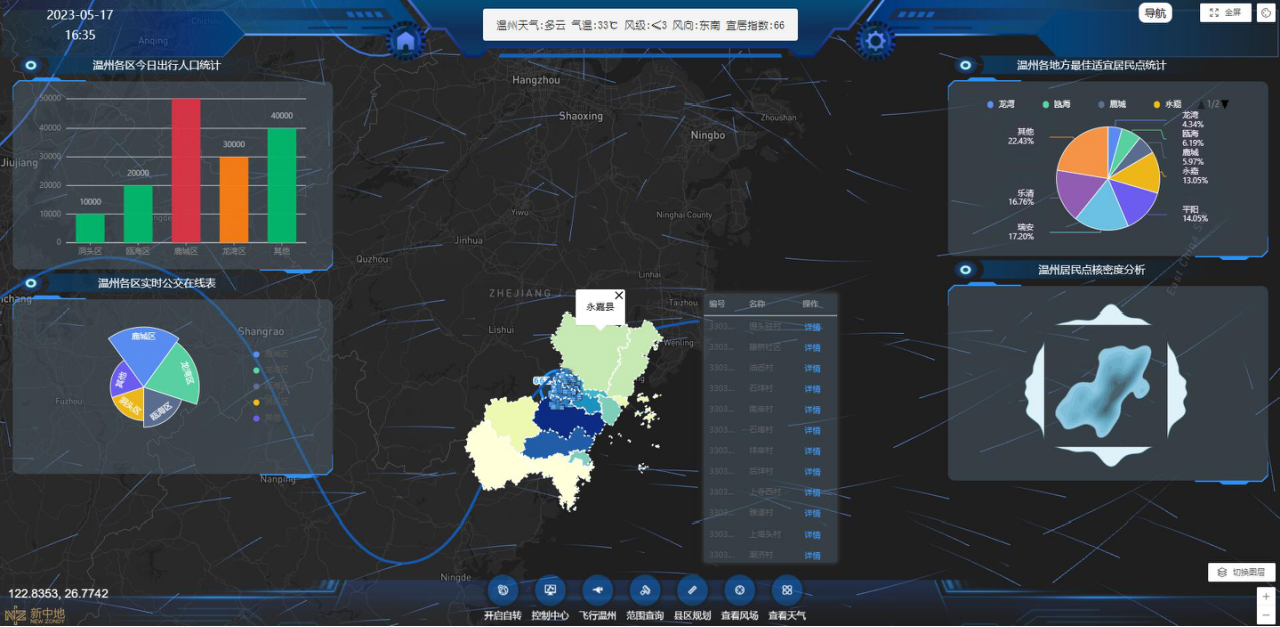Click the 飞行温州 airplane icon
Screen dimensions: 1280x627
(597, 590)
